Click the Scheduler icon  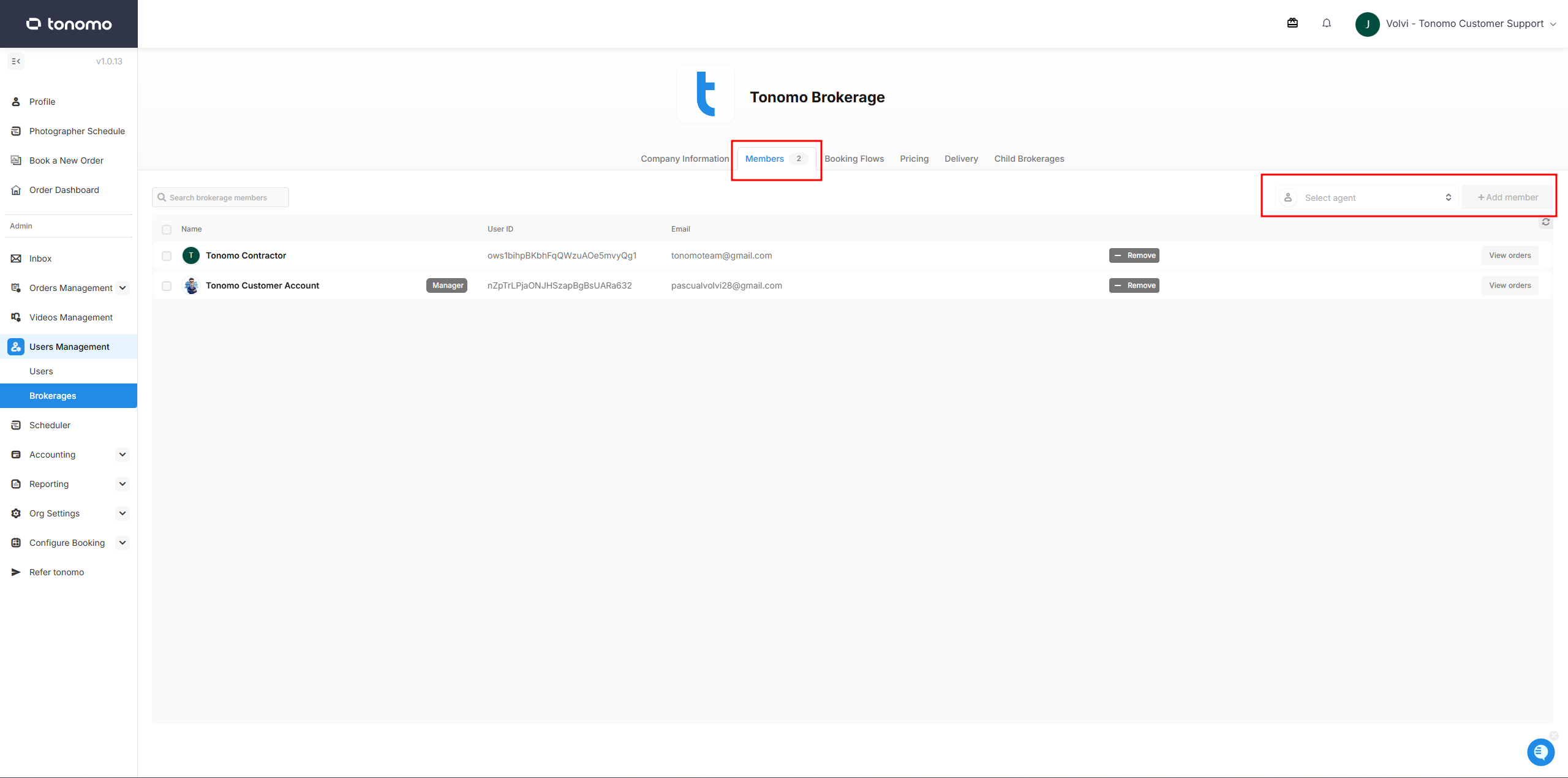16,425
